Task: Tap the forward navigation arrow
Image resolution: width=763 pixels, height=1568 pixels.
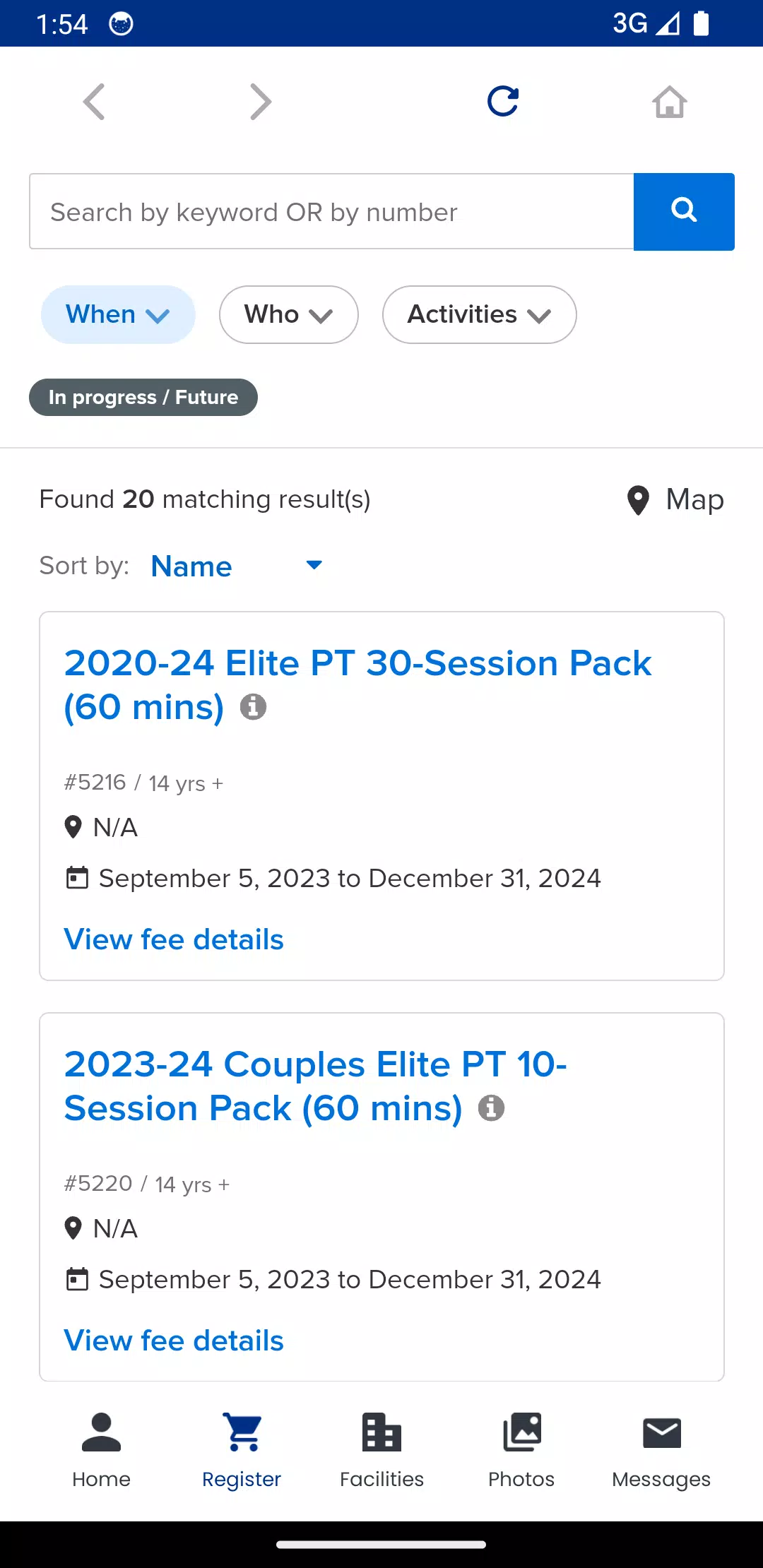Action: pos(261,102)
